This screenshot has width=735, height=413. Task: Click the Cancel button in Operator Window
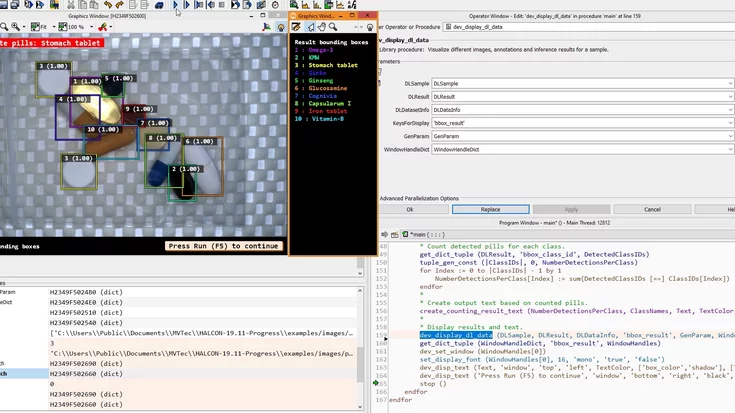tap(652, 209)
